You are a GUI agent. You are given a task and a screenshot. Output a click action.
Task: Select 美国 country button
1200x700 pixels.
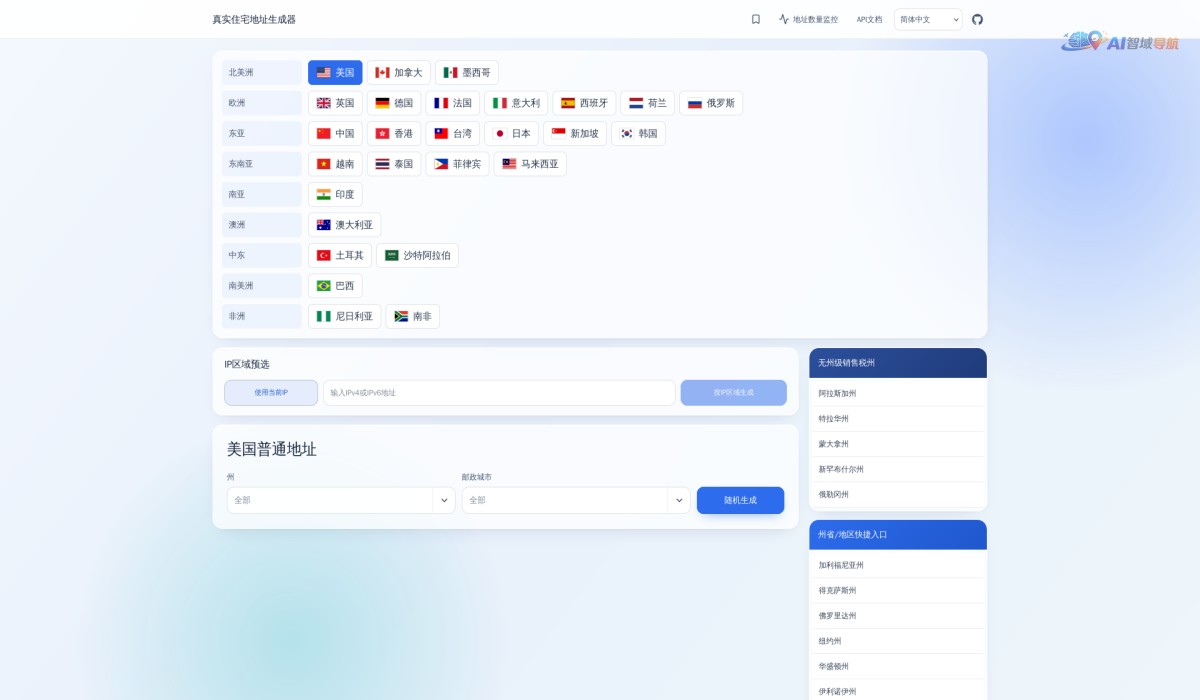335,72
